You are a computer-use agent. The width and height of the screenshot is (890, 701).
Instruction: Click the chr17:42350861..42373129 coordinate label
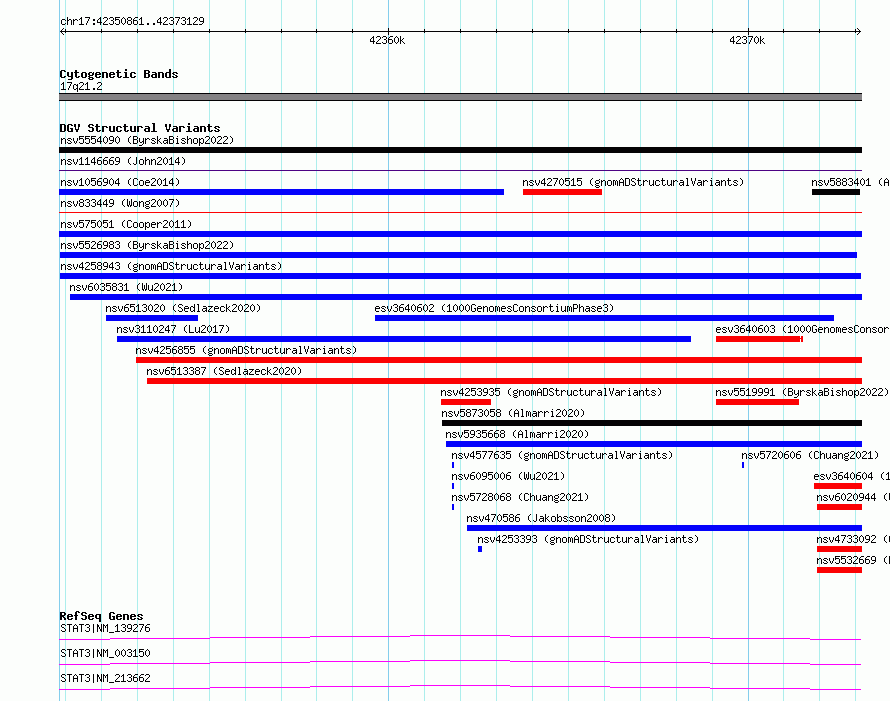tap(132, 21)
